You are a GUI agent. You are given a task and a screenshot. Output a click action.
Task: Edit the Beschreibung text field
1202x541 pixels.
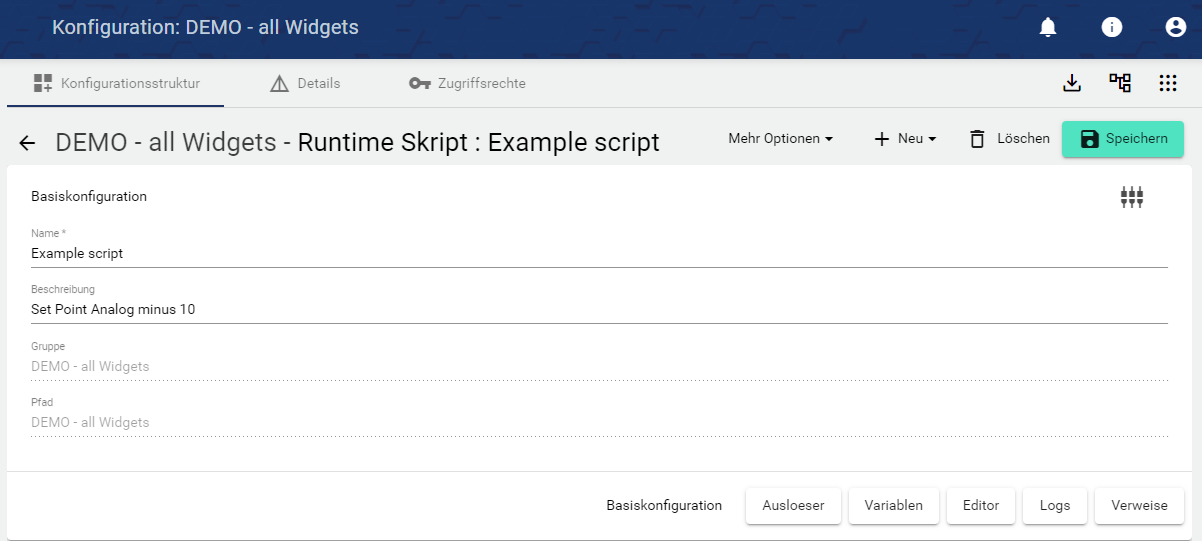click(x=598, y=310)
